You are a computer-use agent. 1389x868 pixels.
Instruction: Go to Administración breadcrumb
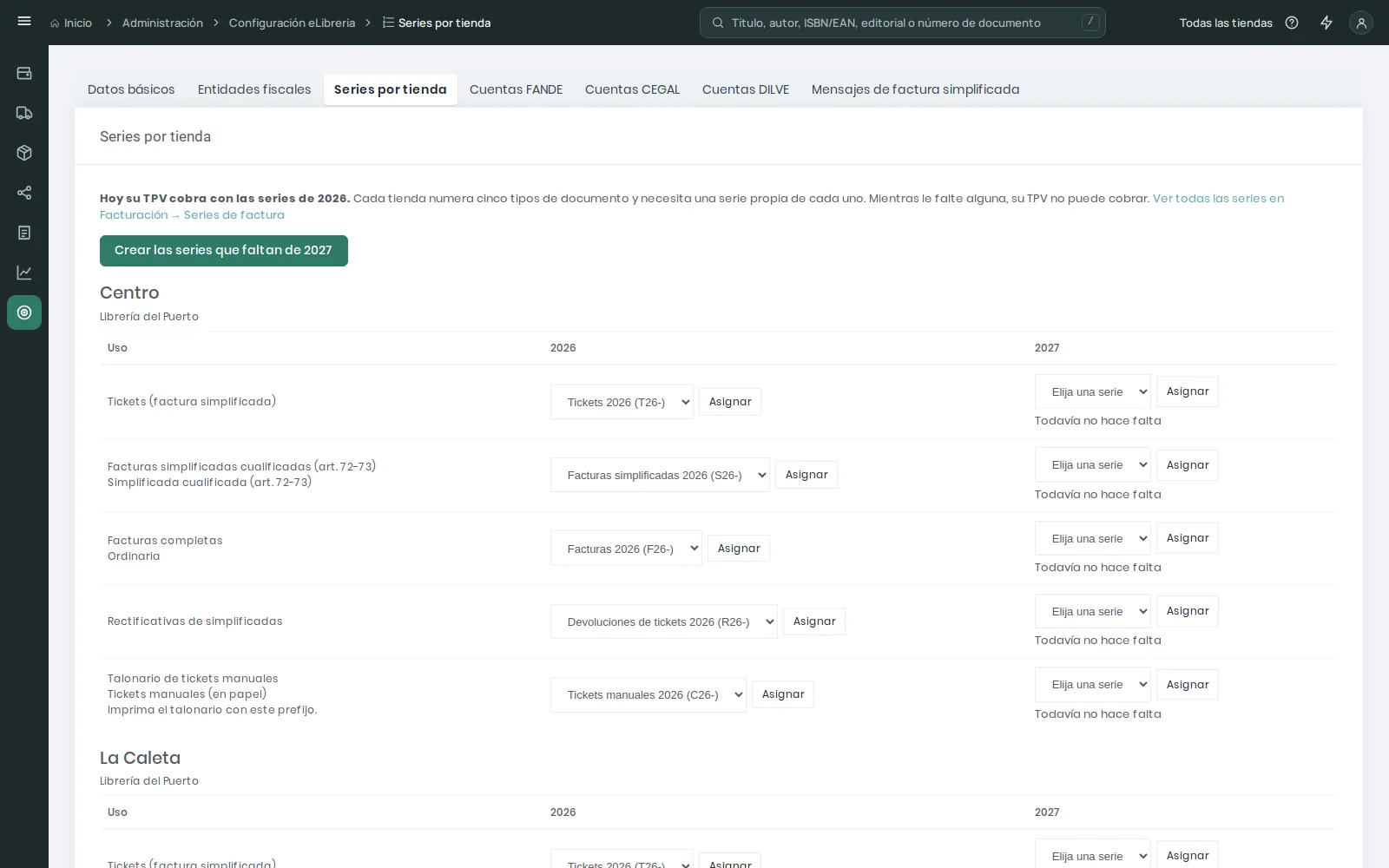pyautogui.click(x=162, y=23)
